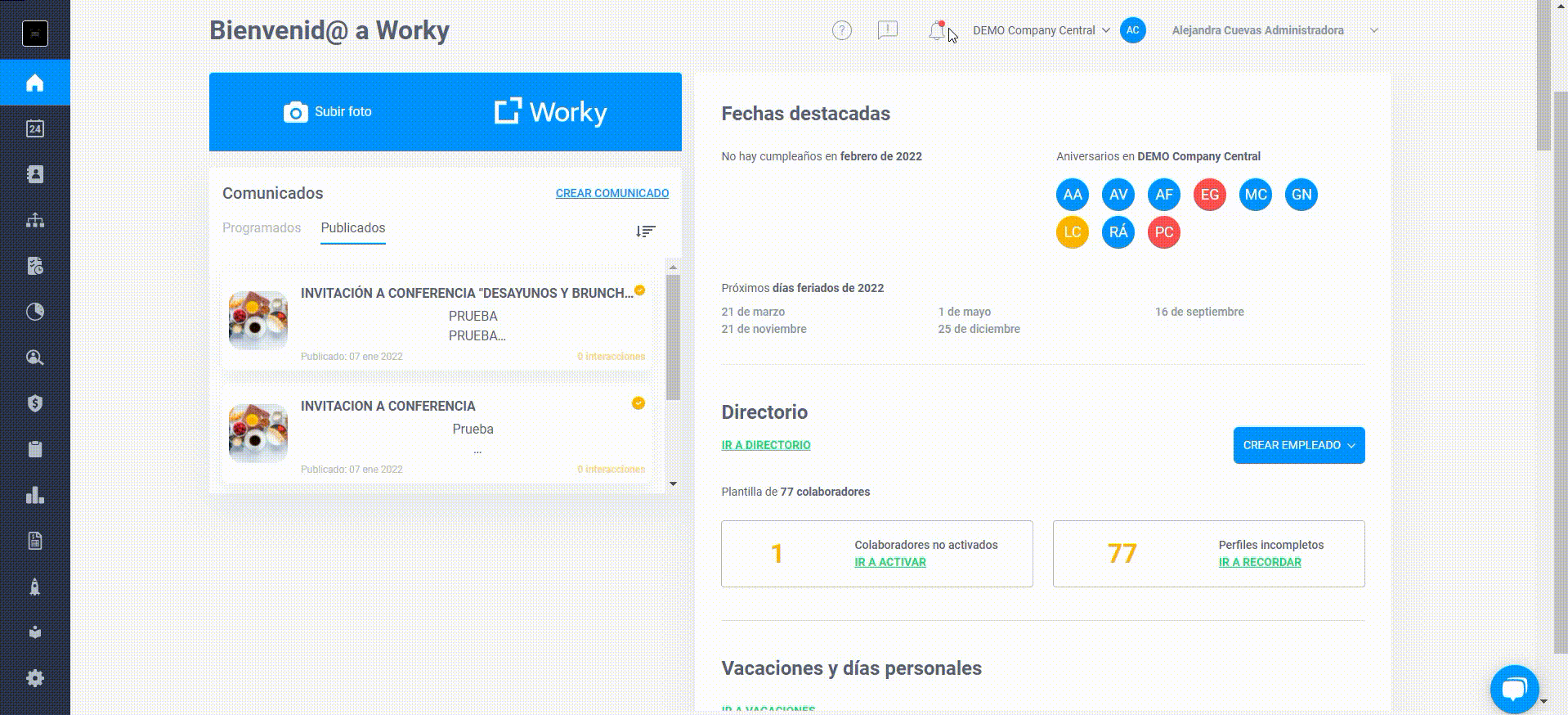Click the Comunicados list scrollbar thumb
Viewport: 1568px width, 715px height.
point(673,337)
